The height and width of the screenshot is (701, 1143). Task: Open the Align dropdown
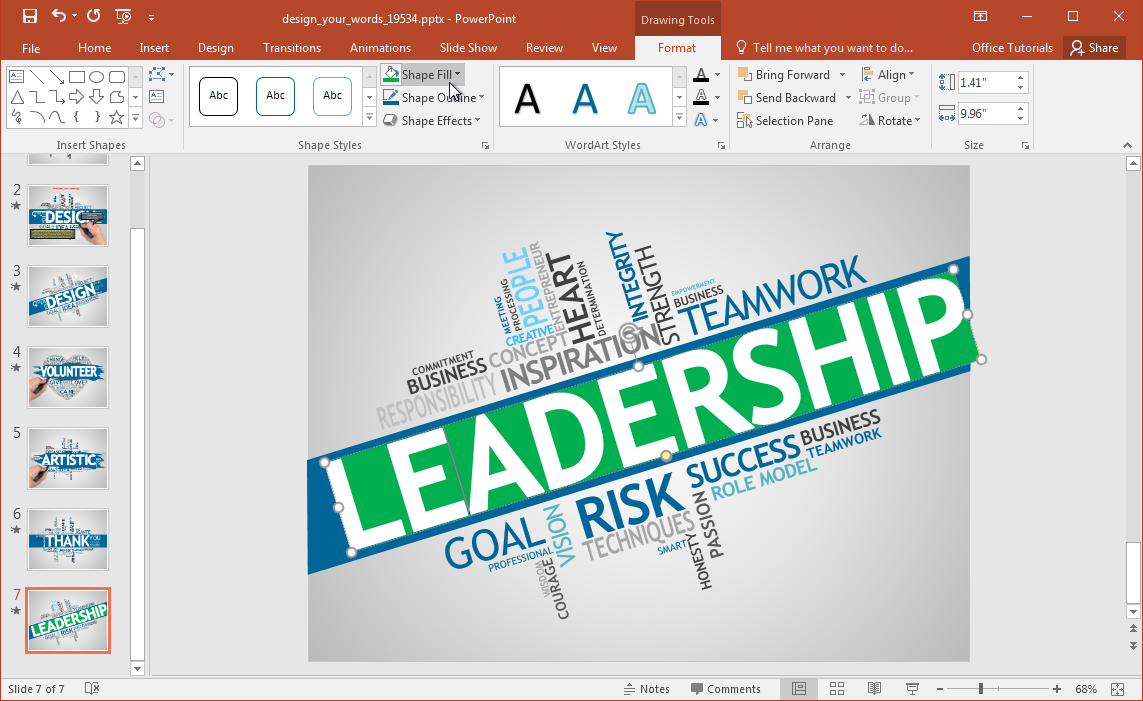click(884, 75)
